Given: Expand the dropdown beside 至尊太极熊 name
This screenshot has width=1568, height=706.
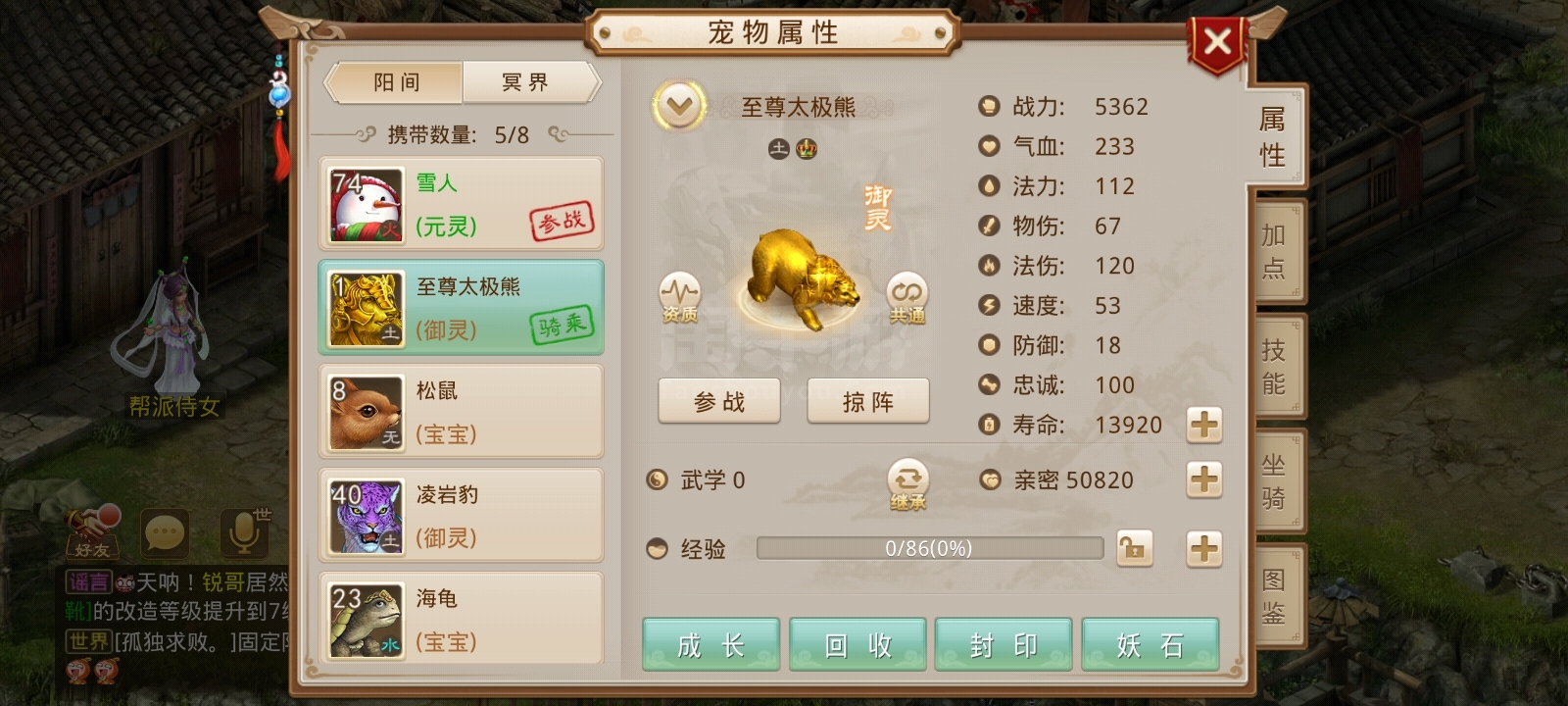Looking at the screenshot, I should point(679,106).
